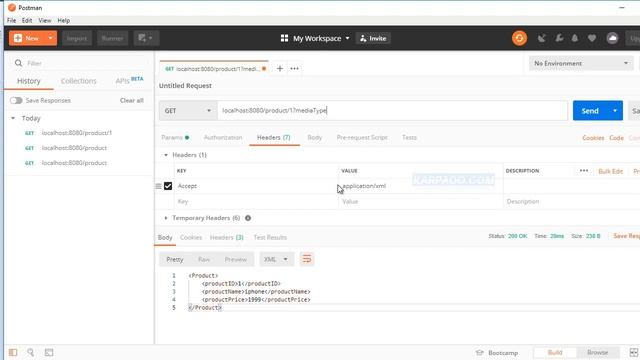The width and height of the screenshot is (640, 360).
Task: Open the Params request tab
Action: [x=175, y=138]
